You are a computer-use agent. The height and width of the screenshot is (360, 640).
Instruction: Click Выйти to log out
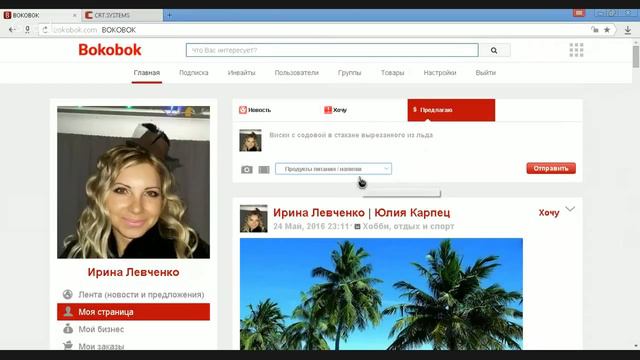pyautogui.click(x=485, y=73)
